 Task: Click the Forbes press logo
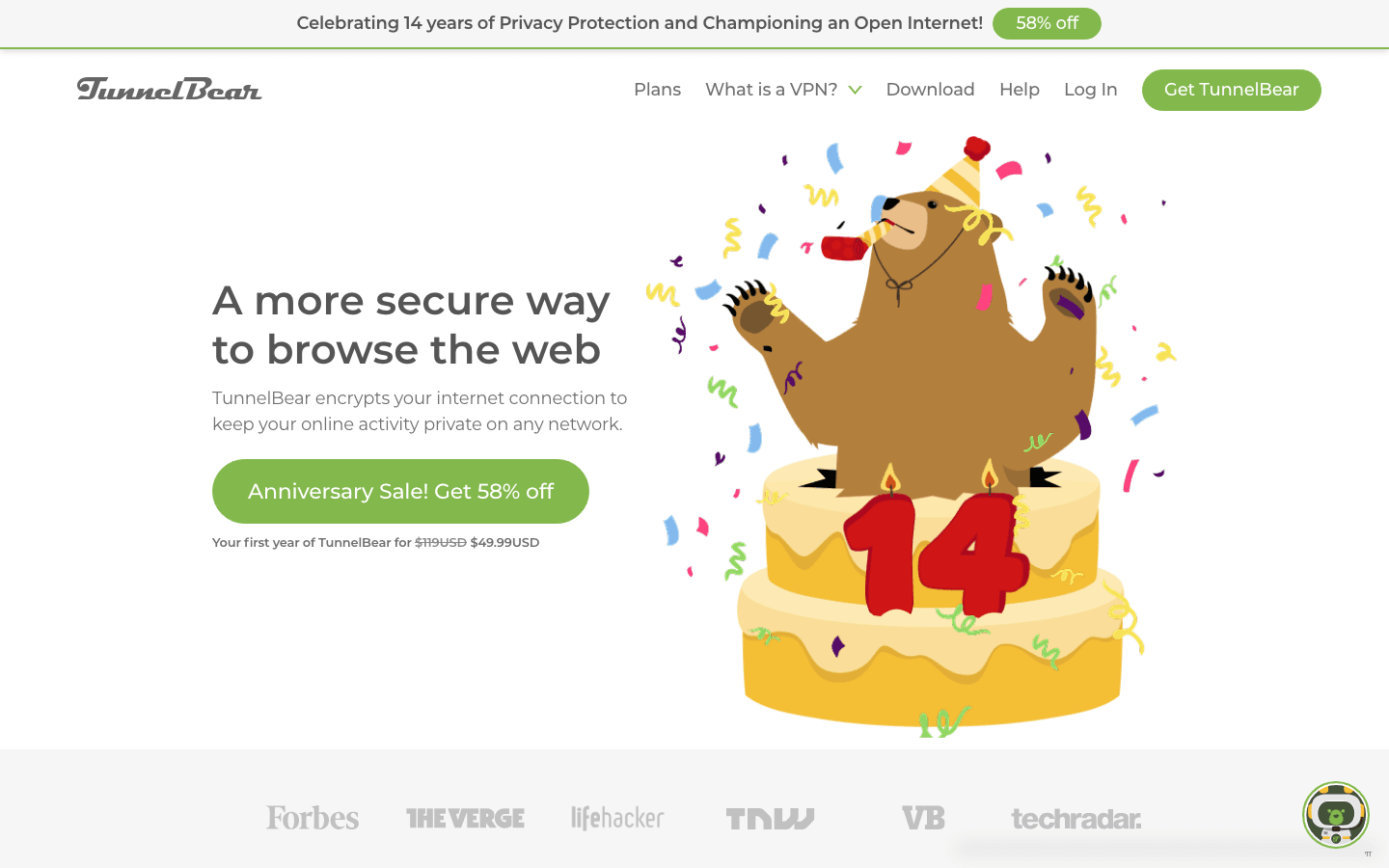tap(312, 817)
